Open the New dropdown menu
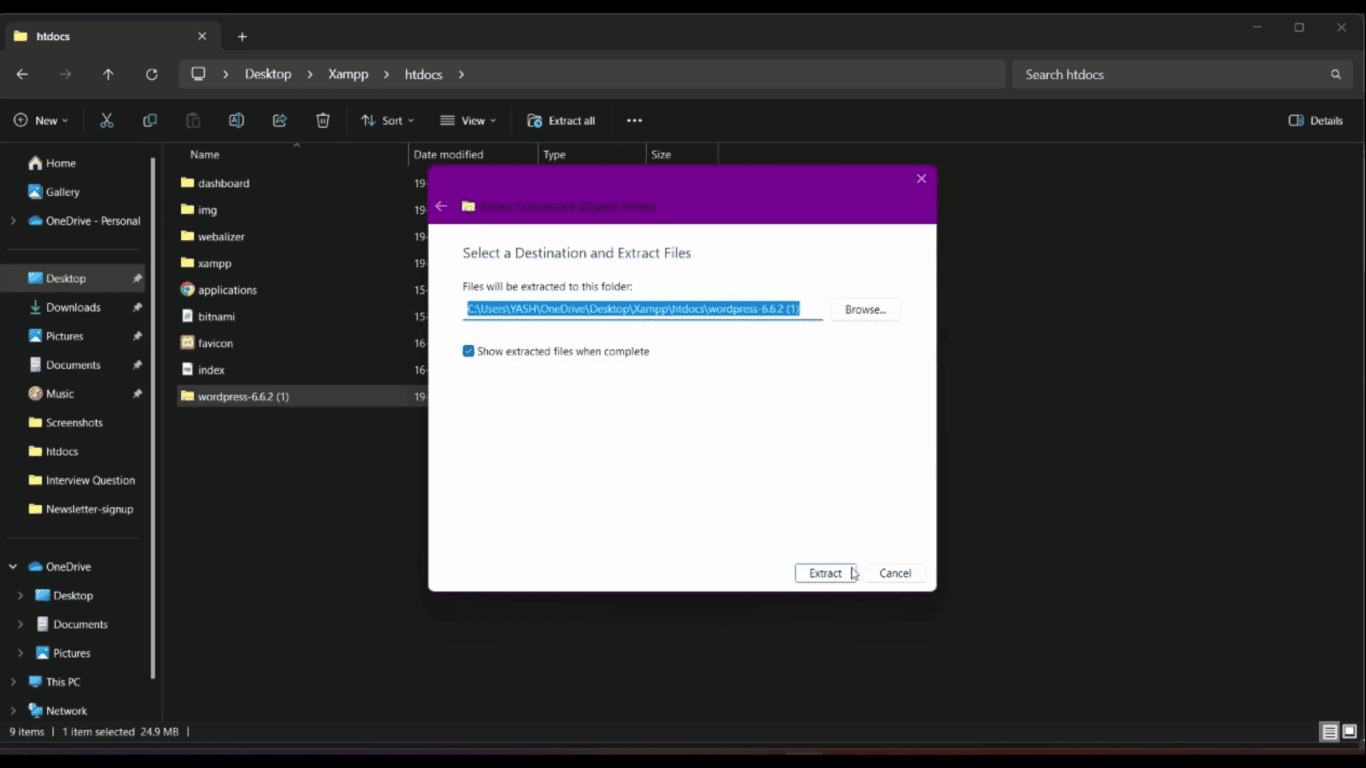Viewport: 1366px width, 768px height. pyautogui.click(x=41, y=120)
